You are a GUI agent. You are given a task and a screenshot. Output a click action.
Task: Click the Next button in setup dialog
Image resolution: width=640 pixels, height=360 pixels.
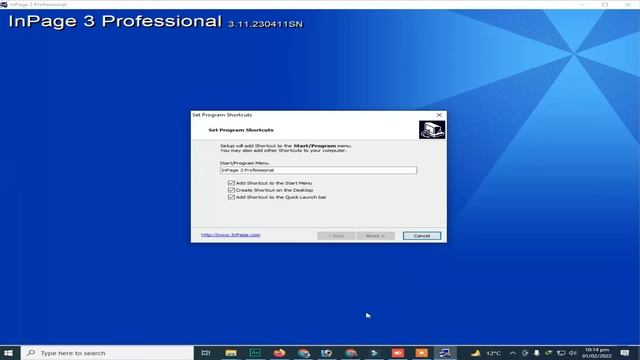click(x=376, y=236)
